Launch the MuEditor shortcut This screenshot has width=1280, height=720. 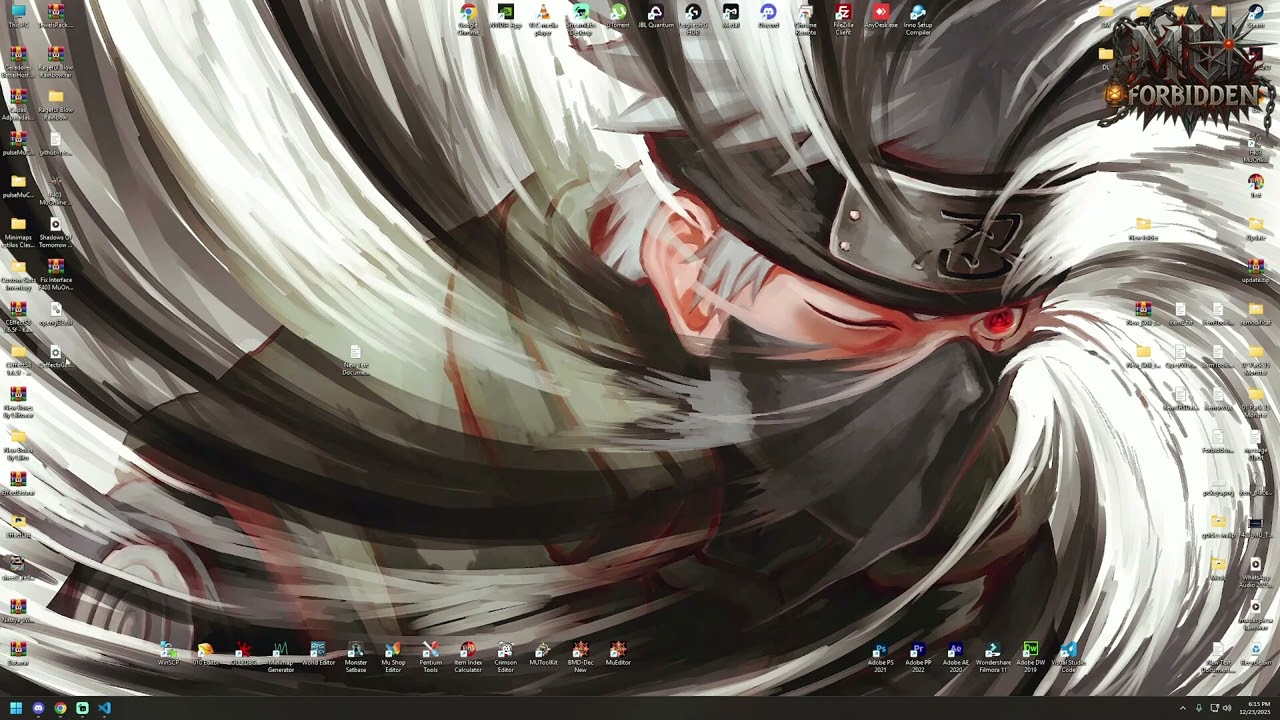pyautogui.click(x=618, y=655)
